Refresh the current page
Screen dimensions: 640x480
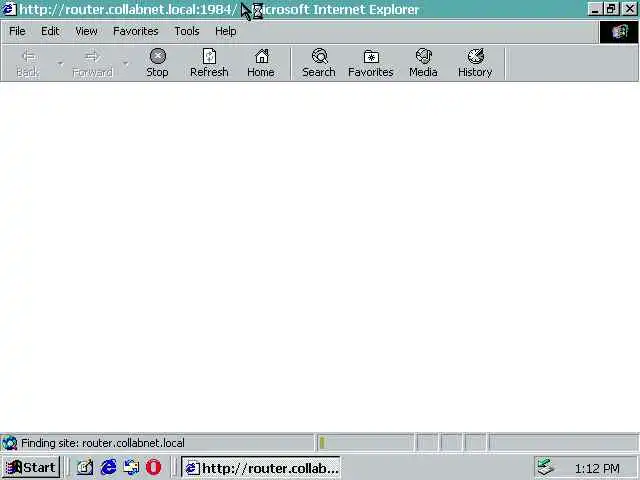point(209,63)
